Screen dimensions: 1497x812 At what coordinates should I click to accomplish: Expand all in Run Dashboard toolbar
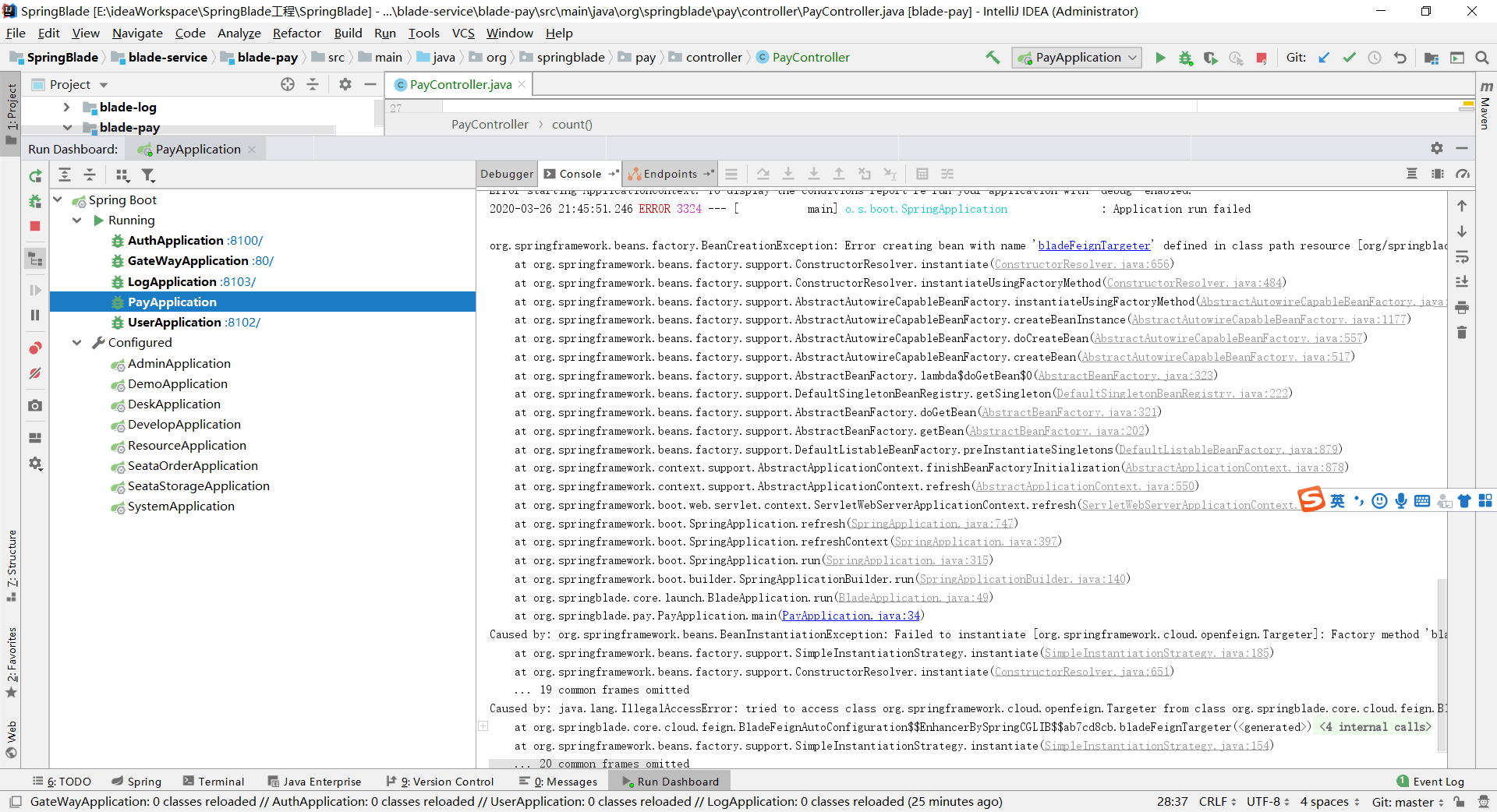click(65, 175)
